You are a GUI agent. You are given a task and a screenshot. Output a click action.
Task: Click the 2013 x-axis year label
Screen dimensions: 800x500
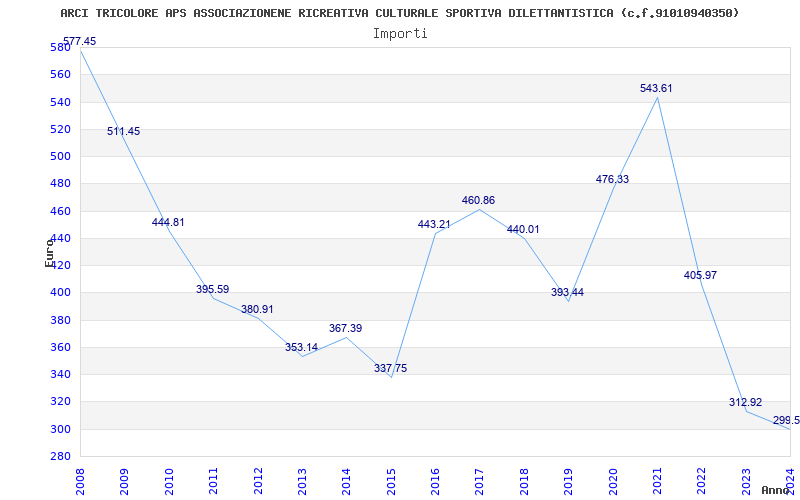[302, 481]
